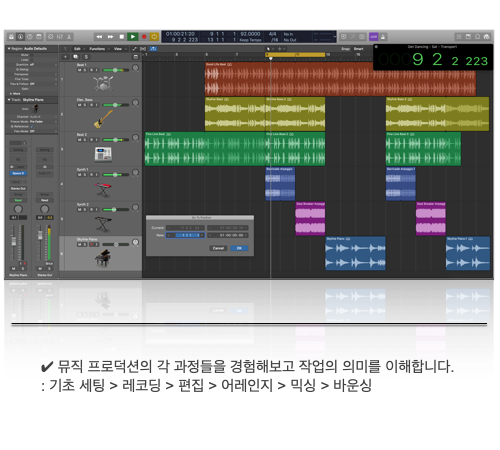500x450 pixels.
Task: Click OK in Go To Position dialog
Action: [239, 248]
